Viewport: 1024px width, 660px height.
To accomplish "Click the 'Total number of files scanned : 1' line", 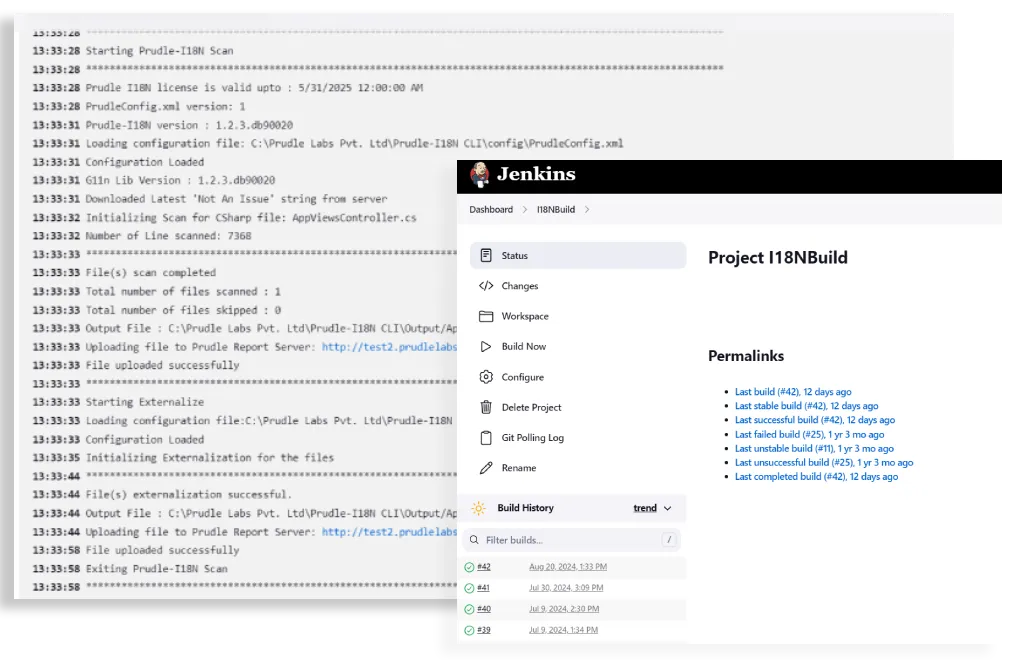I will [x=183, y=291].
